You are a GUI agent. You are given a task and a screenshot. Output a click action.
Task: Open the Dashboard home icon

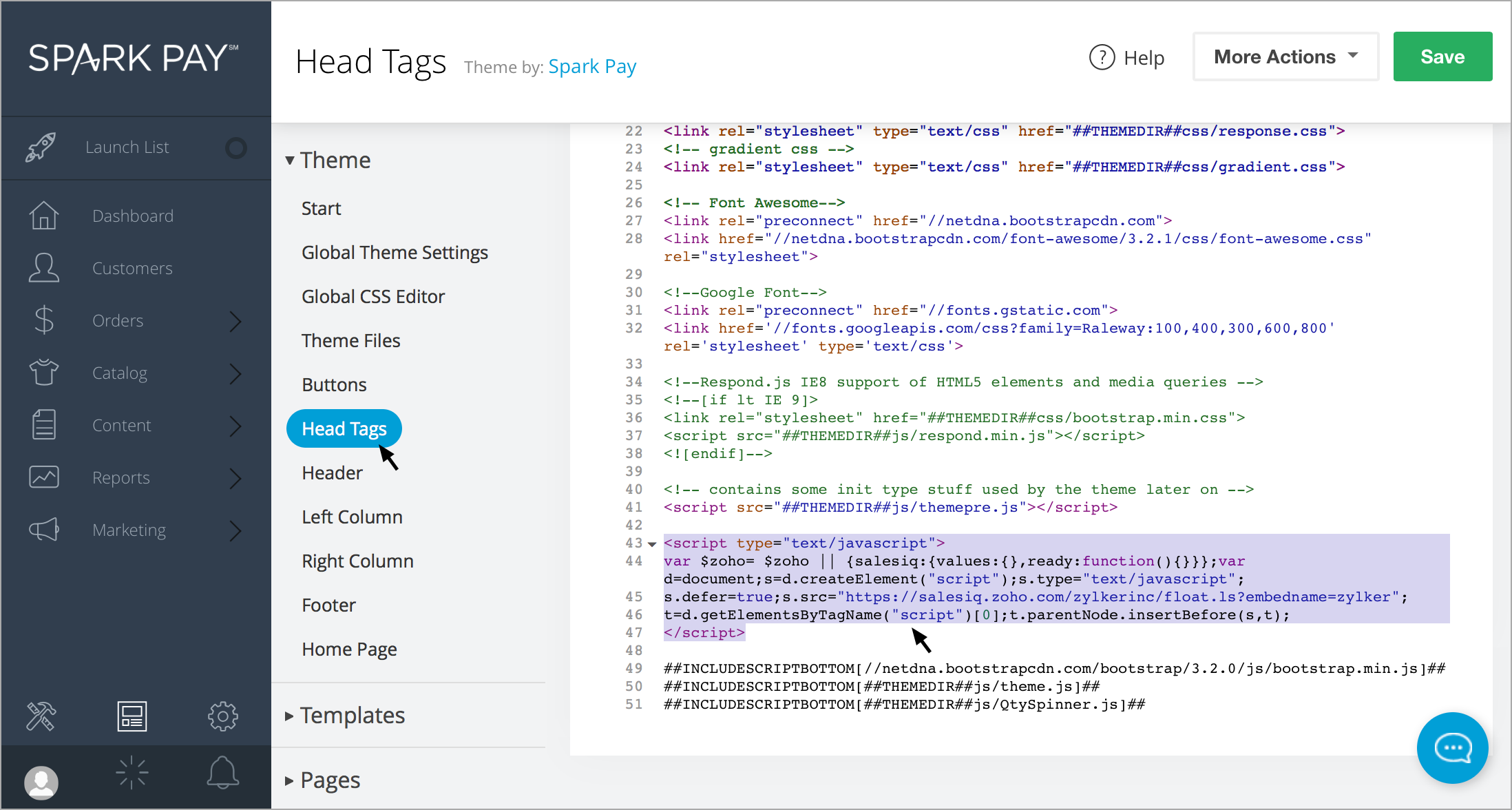(x=43, y=216)
